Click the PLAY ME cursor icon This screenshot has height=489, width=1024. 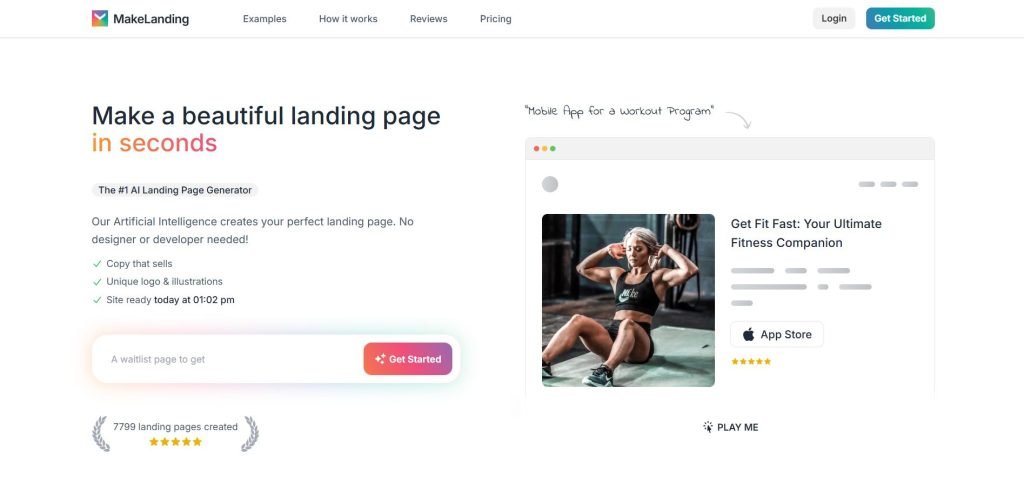click(x=708, y=427)
